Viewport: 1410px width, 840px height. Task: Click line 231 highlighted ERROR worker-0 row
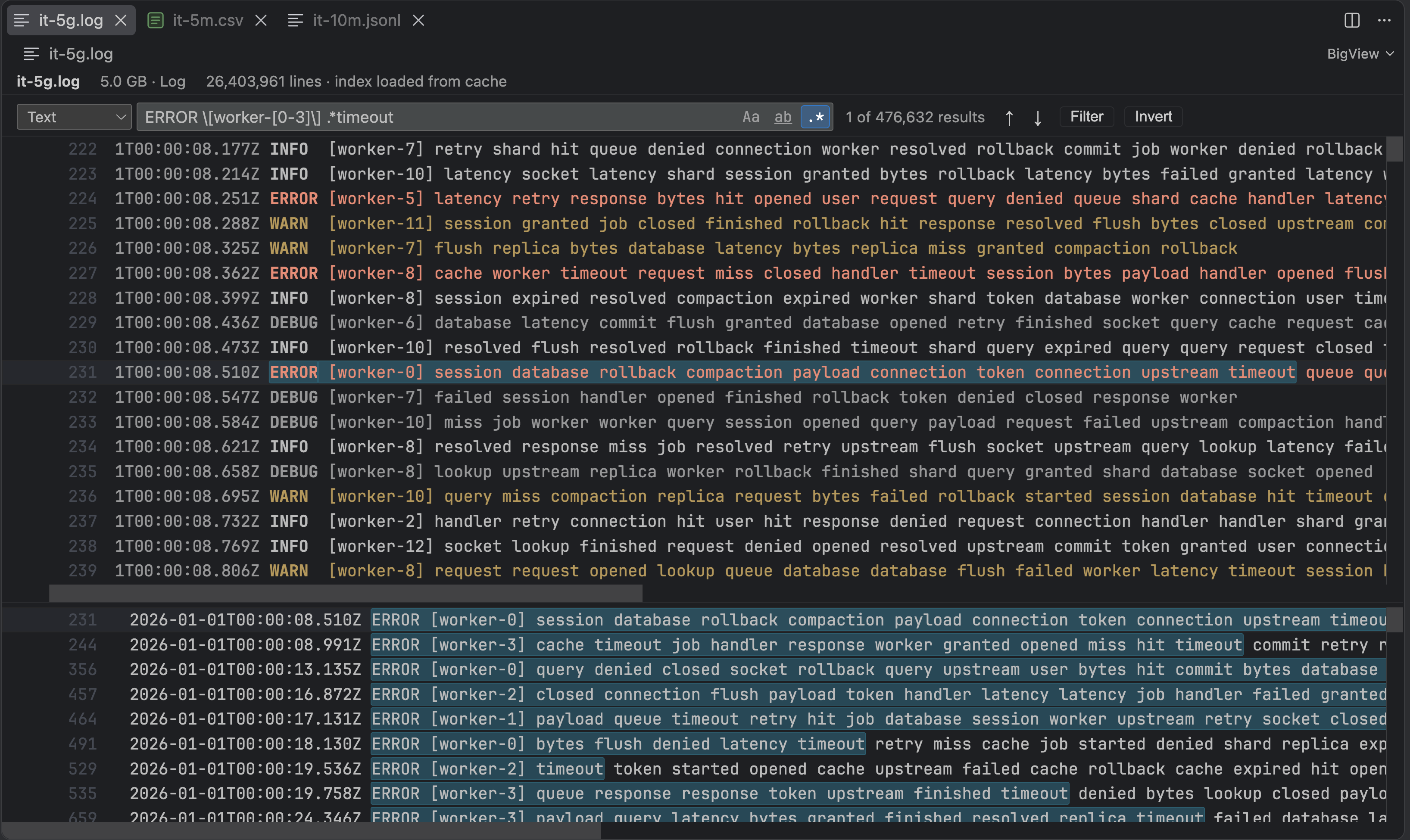pos(694,373)
